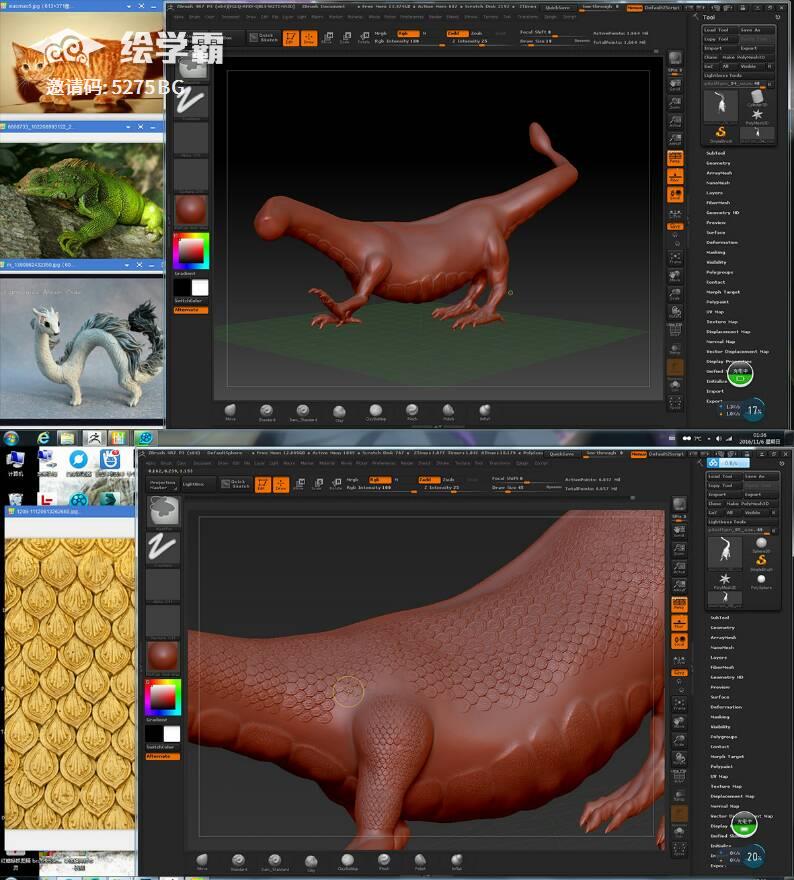The width and height of the screenshot is (794, 880).
Task: Click QuickSave in lower ZBrush title bar
Action: (561, 453)
